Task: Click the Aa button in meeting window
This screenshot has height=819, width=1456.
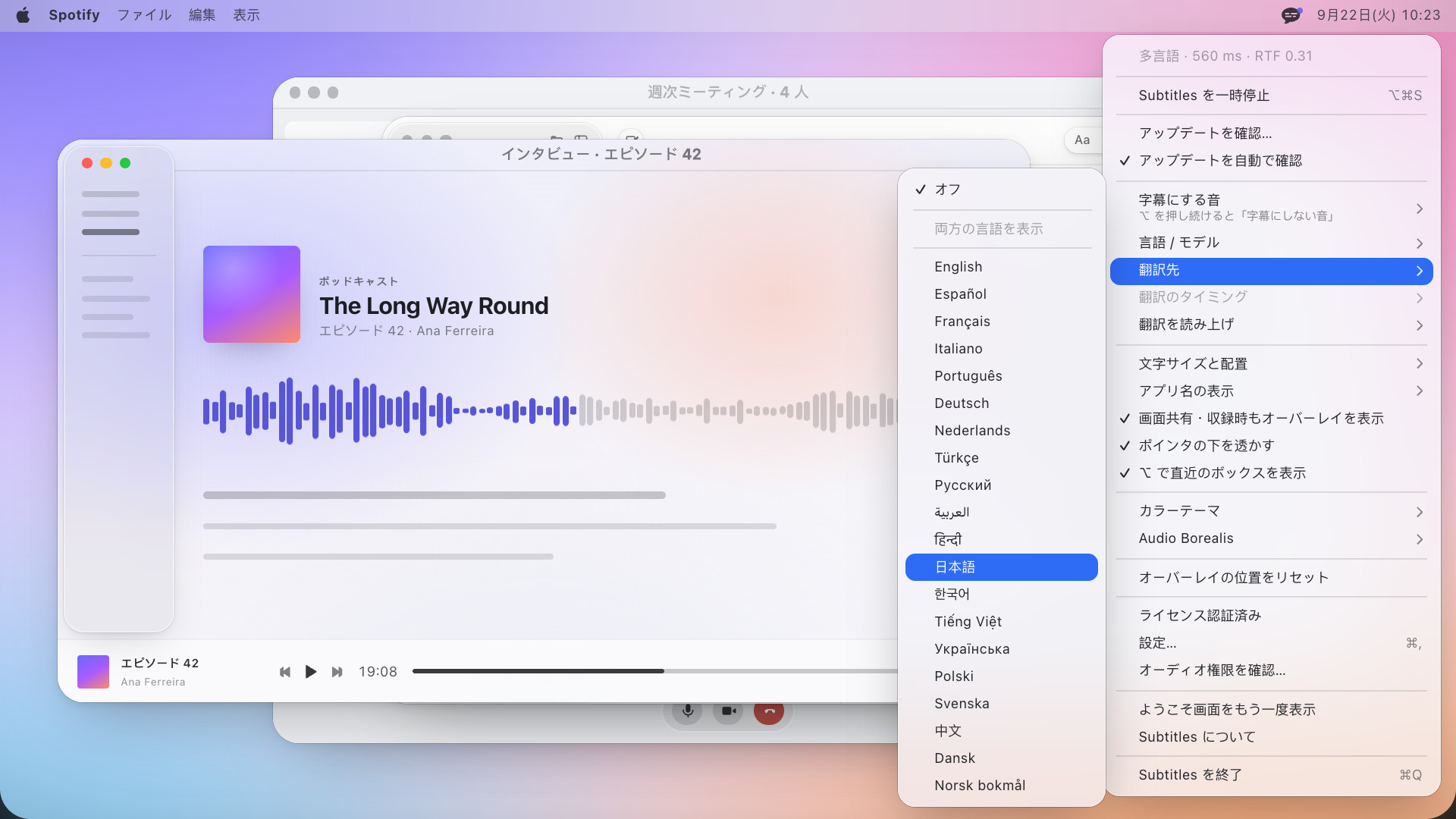Action: coord(1082,140)
